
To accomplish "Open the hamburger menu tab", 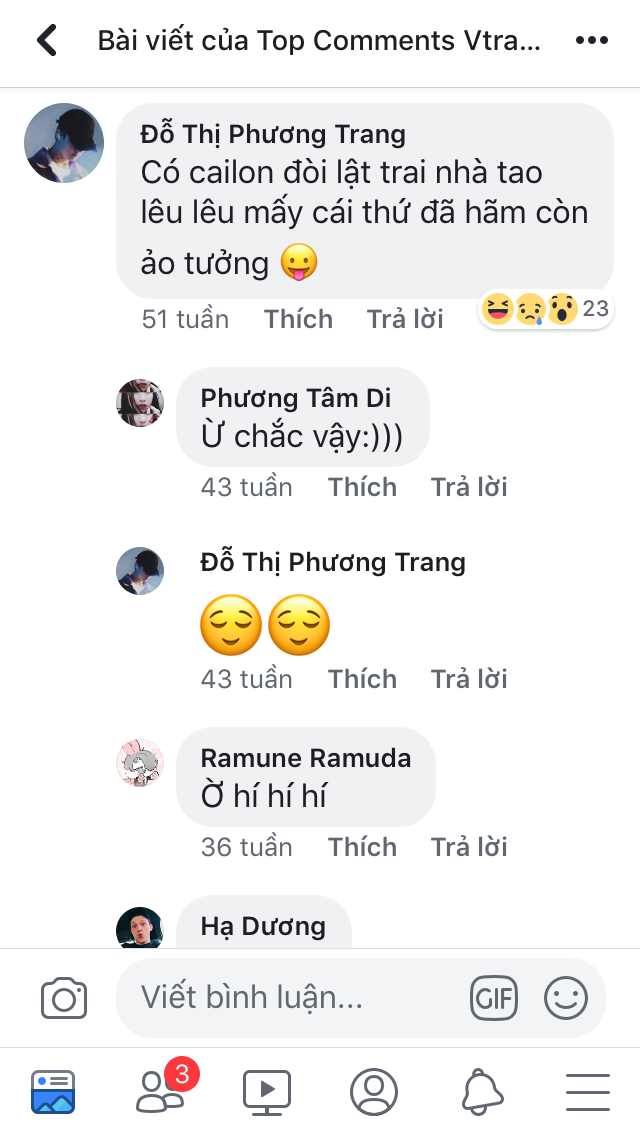I will pos(588,1091).
